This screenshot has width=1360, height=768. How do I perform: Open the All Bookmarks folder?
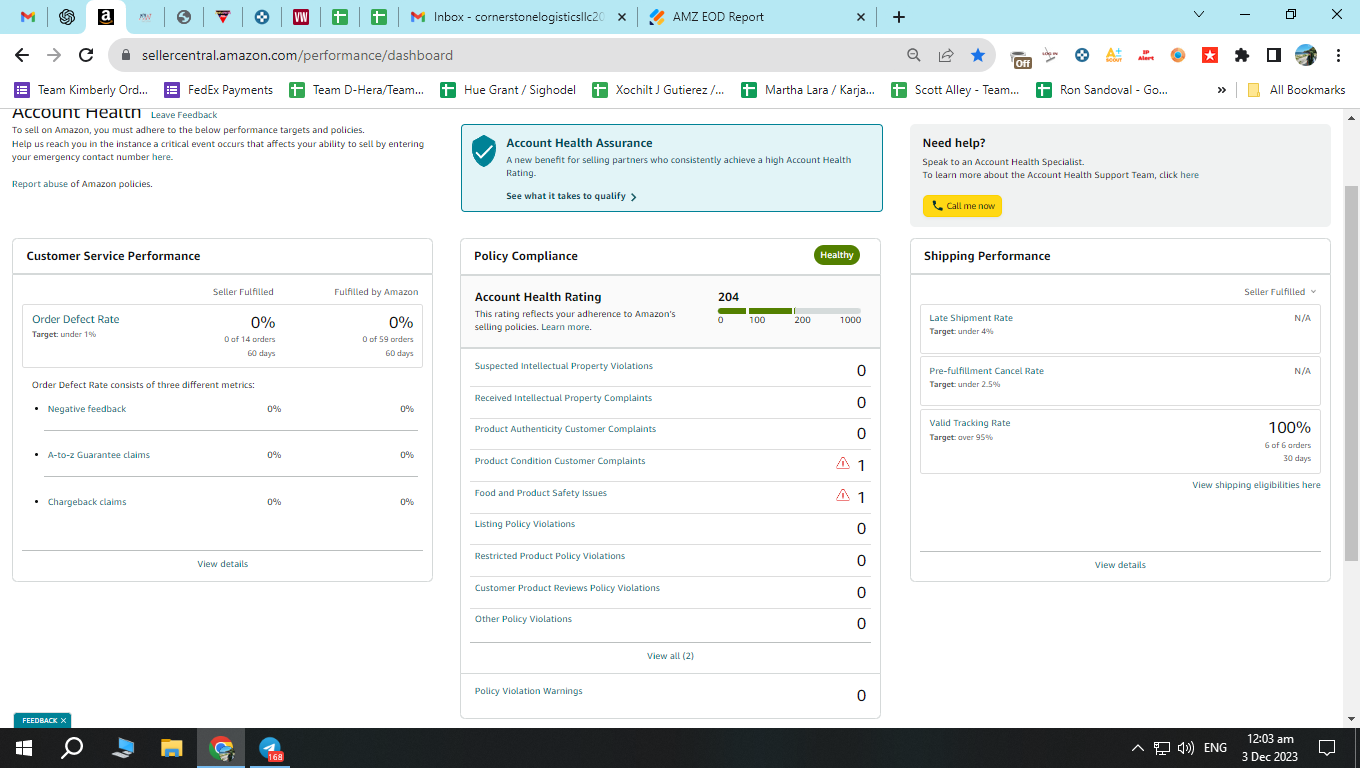pos(1296,90)
